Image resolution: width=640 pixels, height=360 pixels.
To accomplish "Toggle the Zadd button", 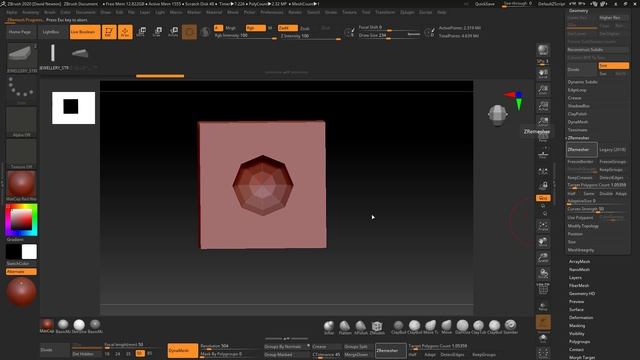I will 288,28.
